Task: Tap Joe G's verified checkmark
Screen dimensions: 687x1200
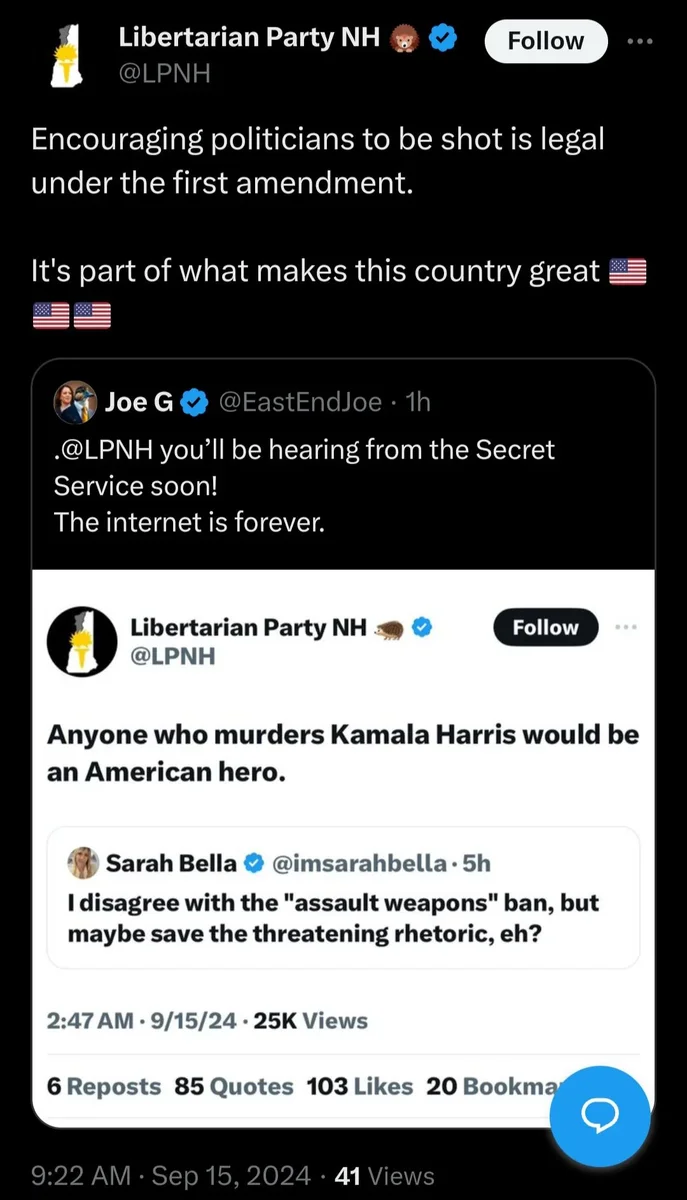Action: click(195, 402)
